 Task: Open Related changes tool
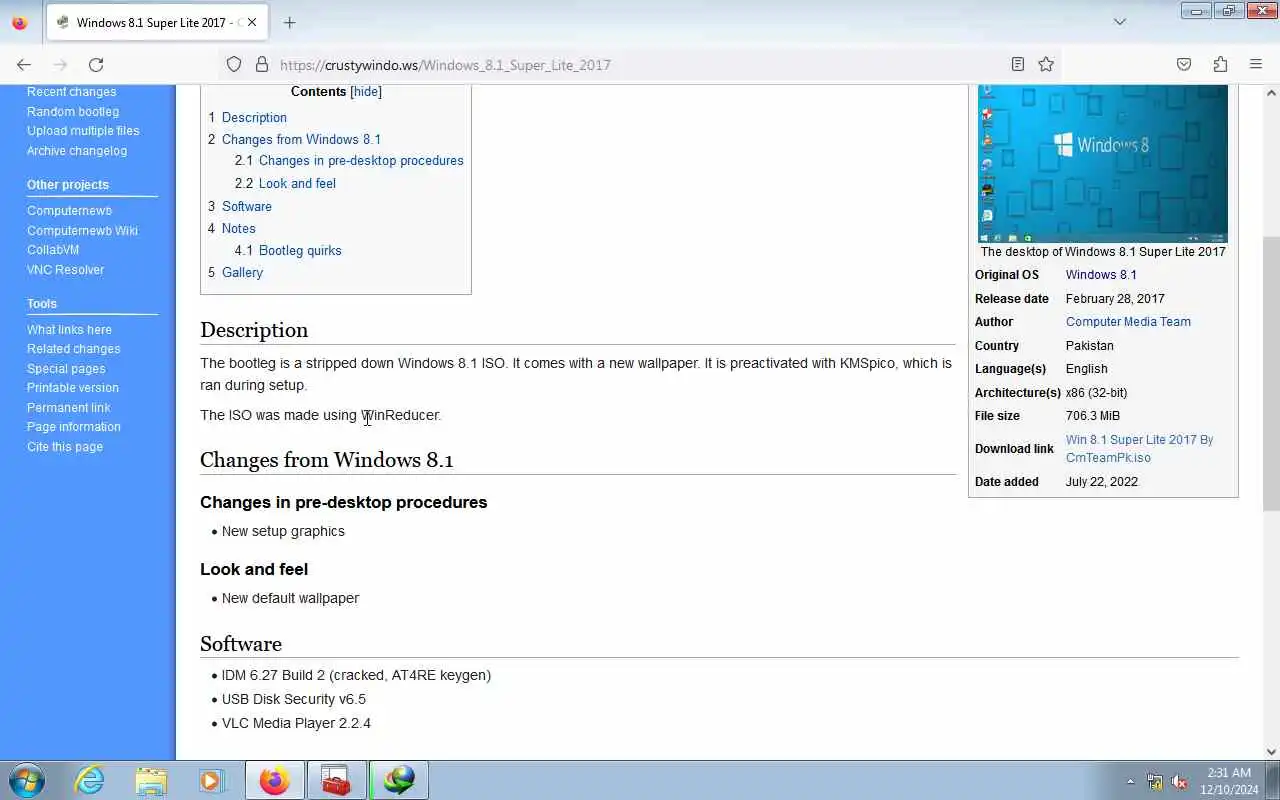[73, 349]
